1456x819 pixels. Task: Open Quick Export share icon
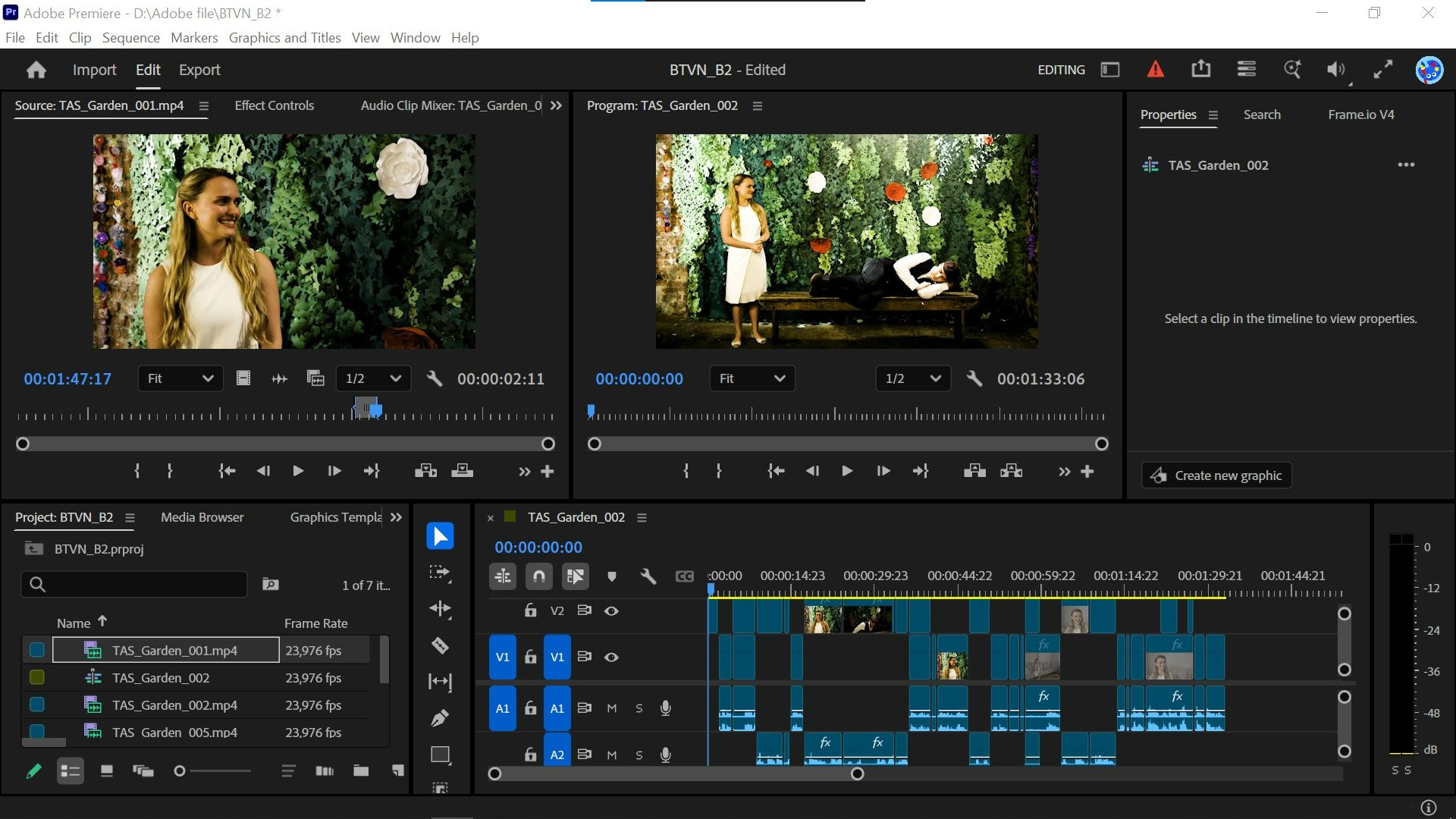pos(1201,69)
